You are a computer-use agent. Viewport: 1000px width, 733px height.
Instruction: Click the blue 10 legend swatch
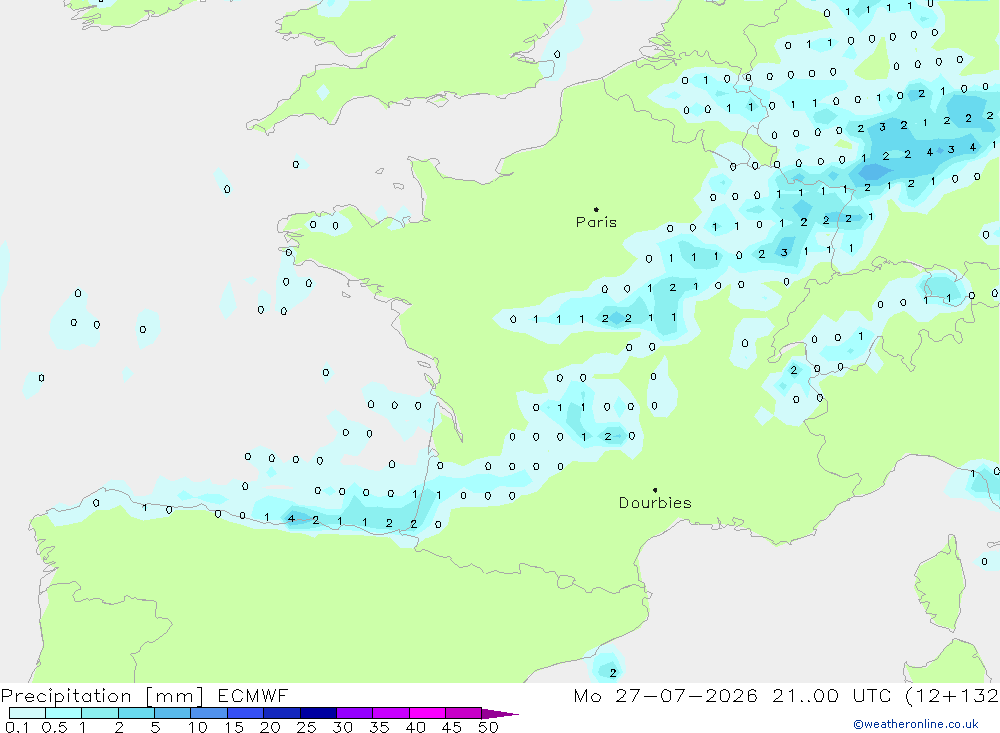pyautogui.click(x=209, y=713)
